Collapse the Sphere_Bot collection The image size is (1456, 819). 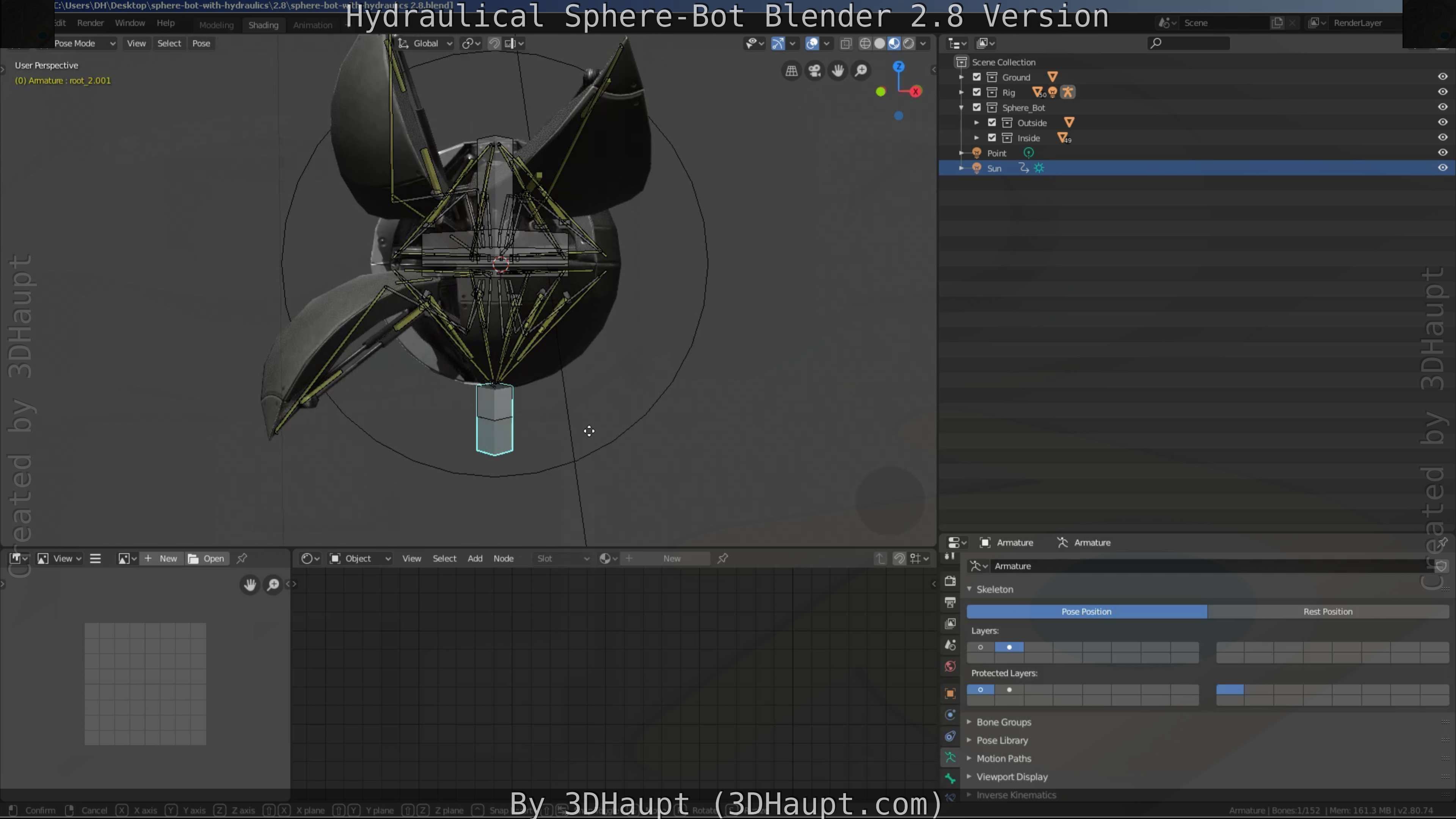coord(961,107)
